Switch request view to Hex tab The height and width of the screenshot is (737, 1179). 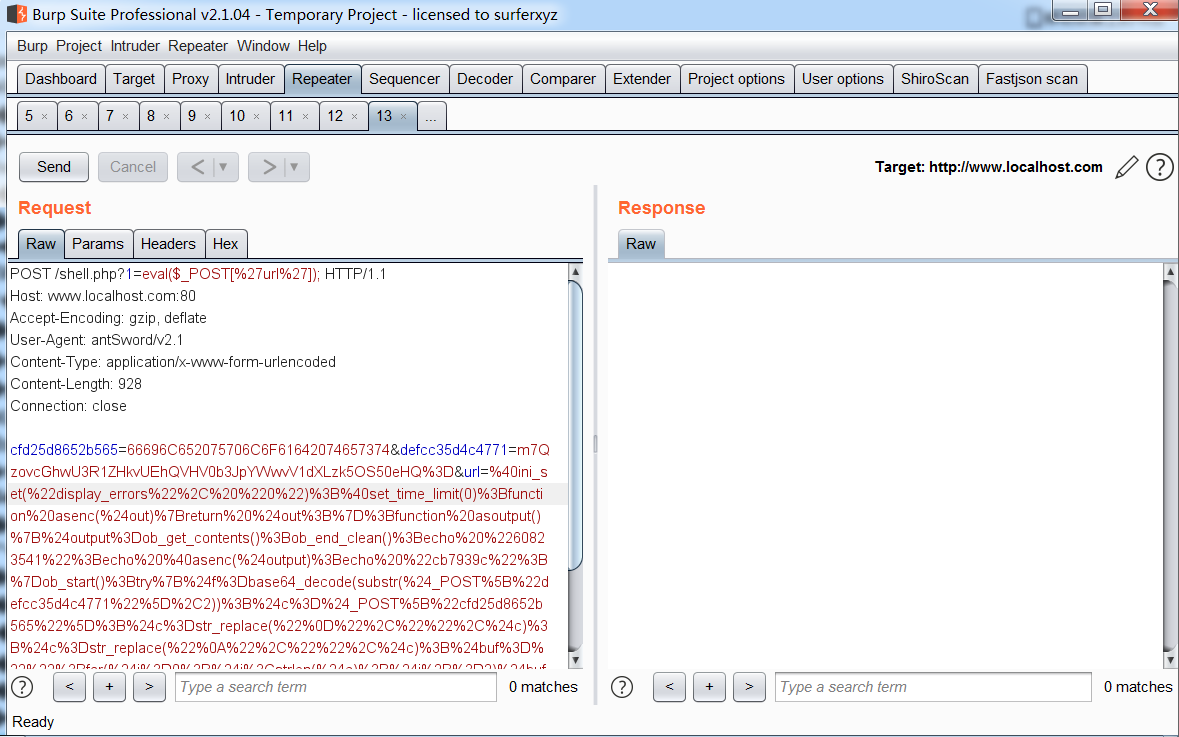click(x=226, y=244)
